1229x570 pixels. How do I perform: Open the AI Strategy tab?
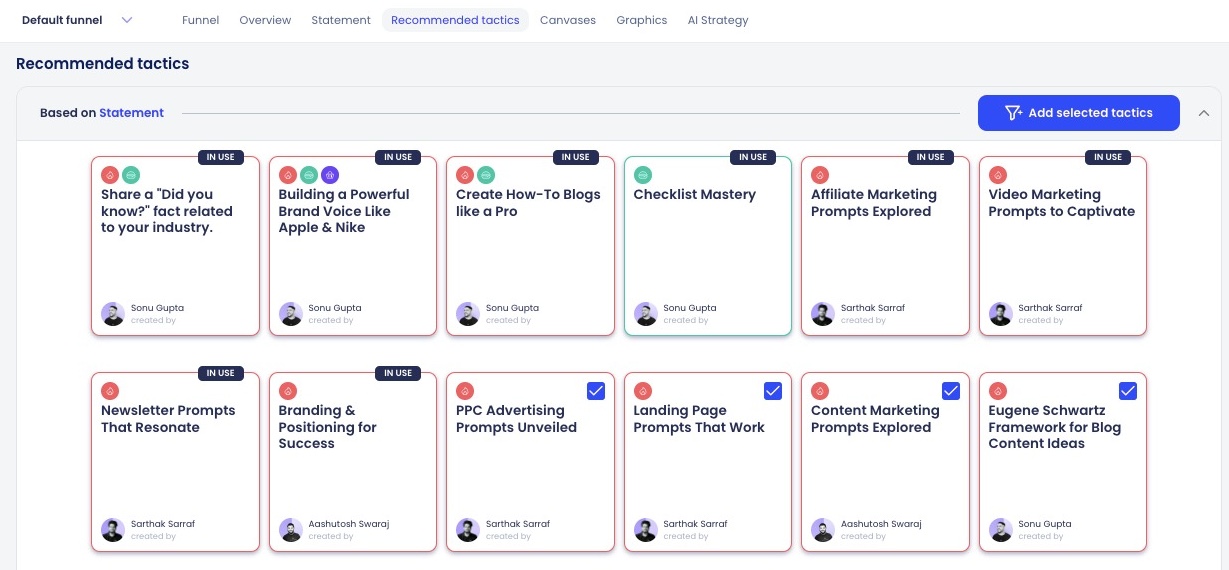point(717,20)
